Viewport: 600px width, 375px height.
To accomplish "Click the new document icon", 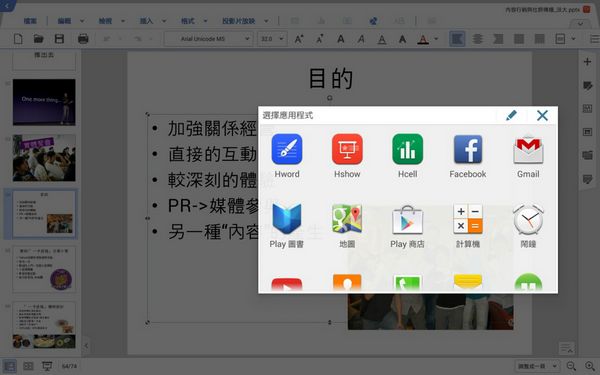I will [18, 39].
